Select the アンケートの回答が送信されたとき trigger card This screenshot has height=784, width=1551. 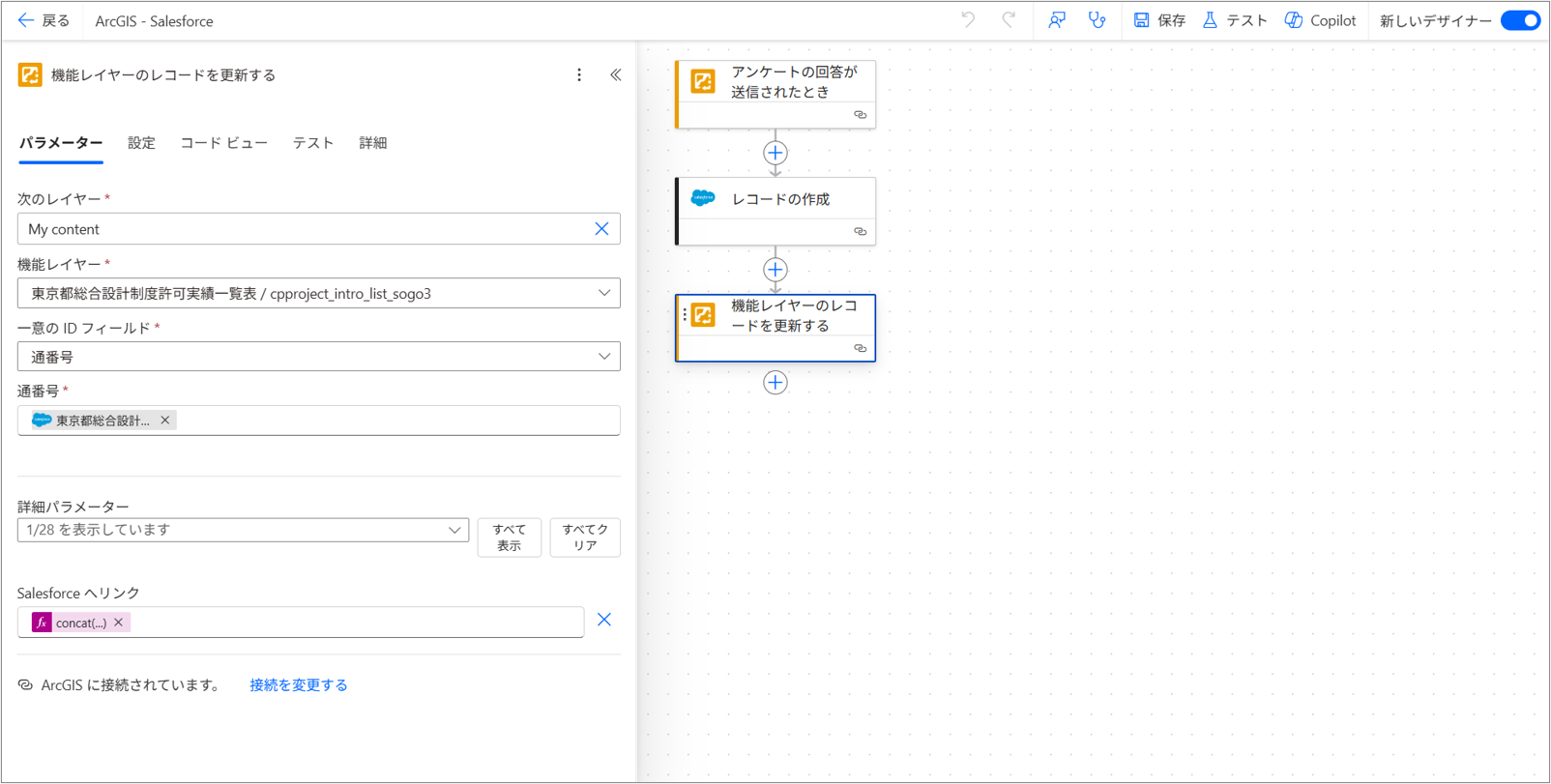pyautogui.click(x=775, y=94)
